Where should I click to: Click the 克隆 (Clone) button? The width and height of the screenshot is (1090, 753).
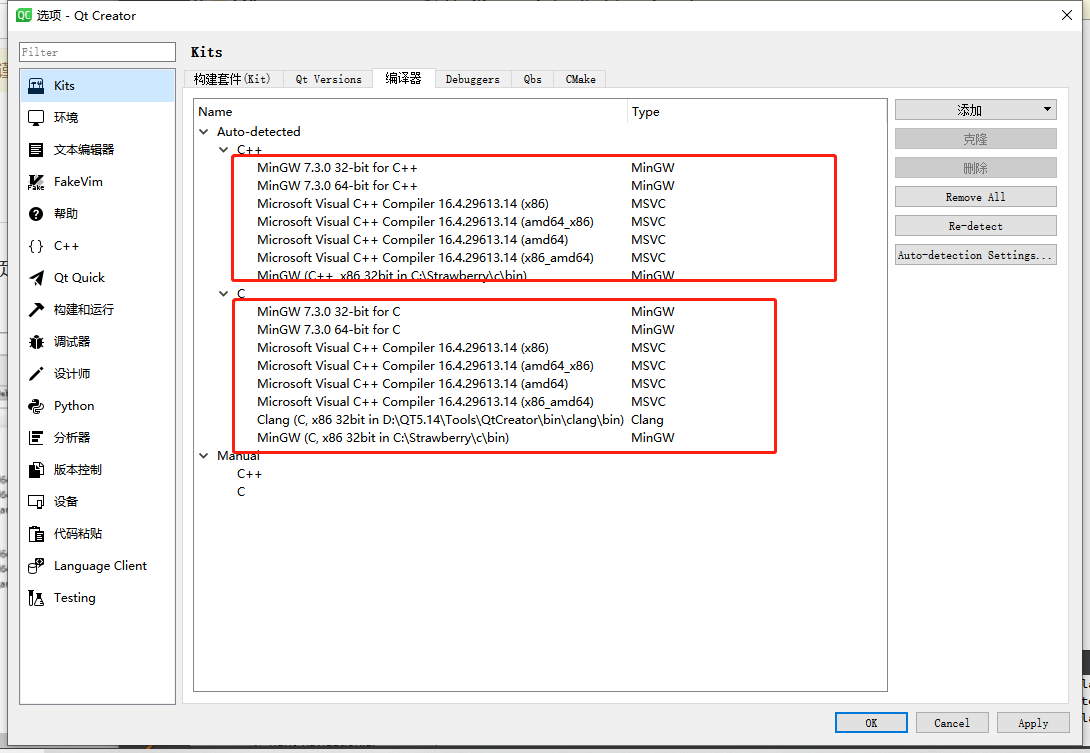pyautogui.click(x=975, y=139)
